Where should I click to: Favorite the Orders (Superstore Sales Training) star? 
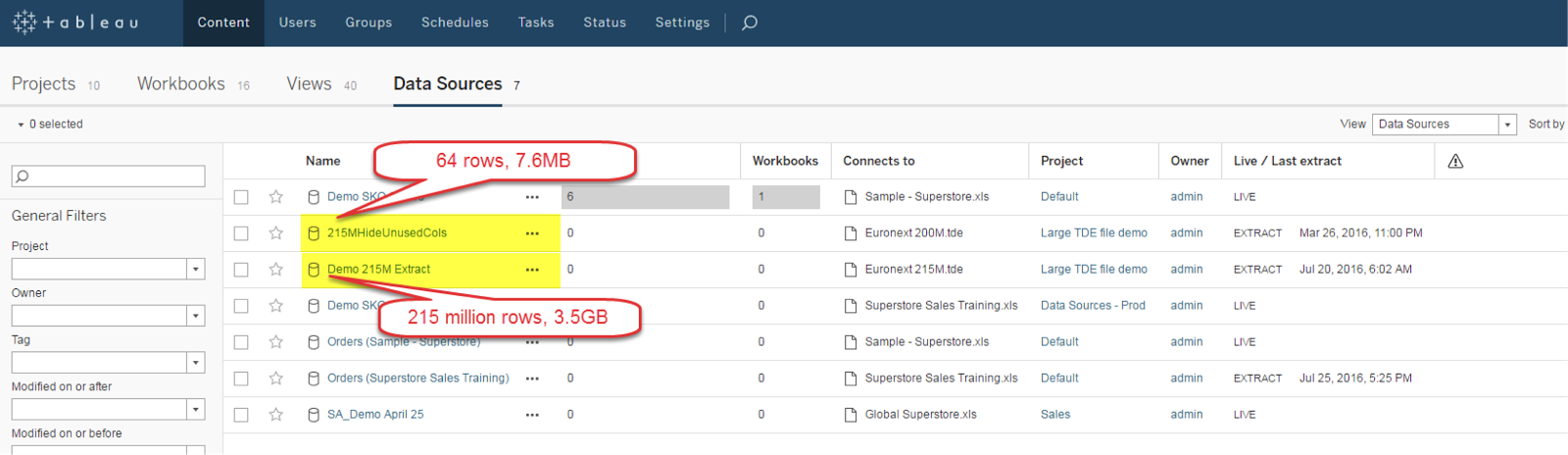tap(276, 379)
